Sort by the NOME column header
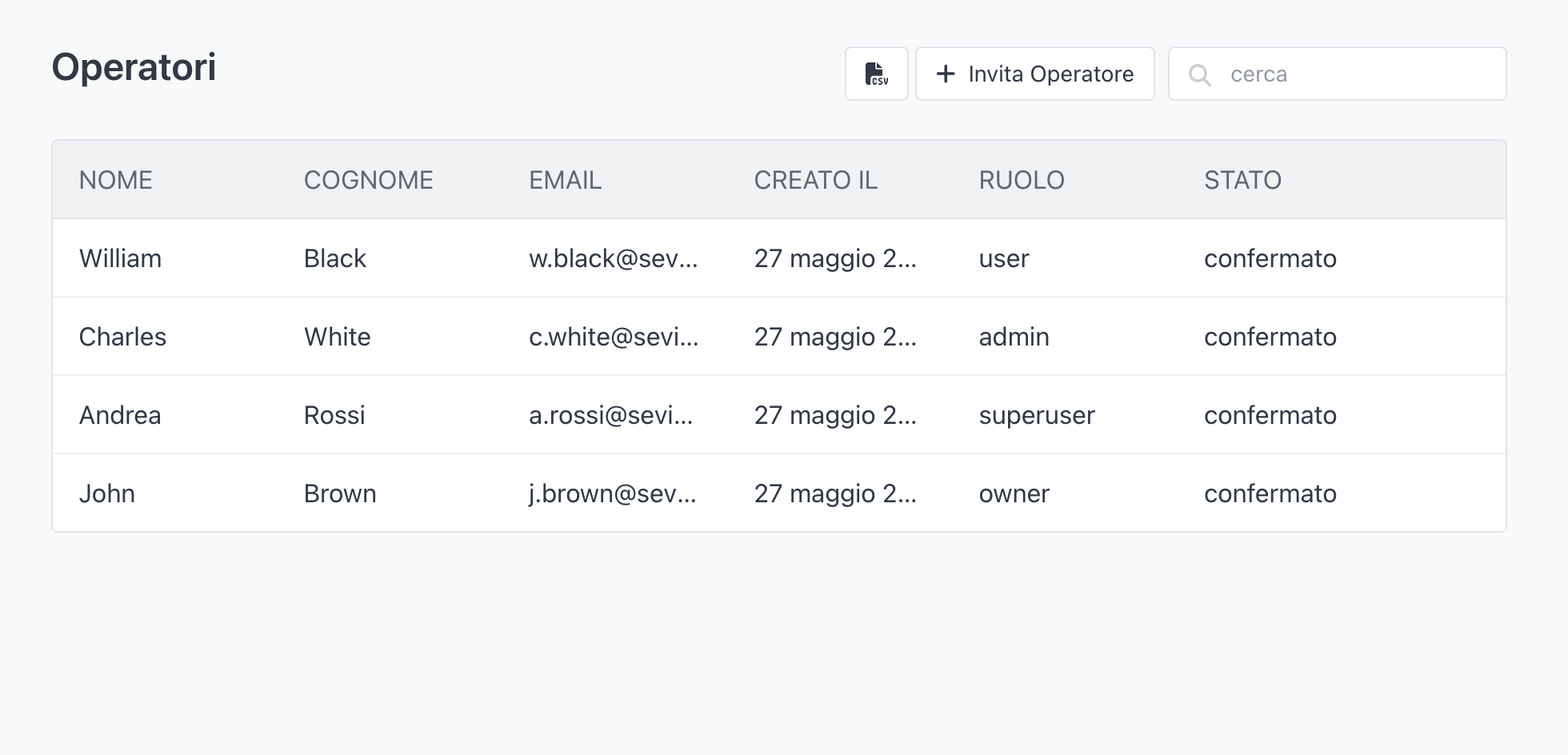This screenshot has width=1568, height=755. pyautogui.click(x=116, y=180)
